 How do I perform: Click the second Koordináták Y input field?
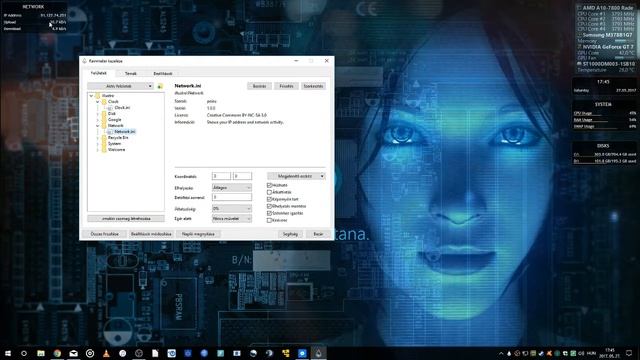(x=242, y=176)
